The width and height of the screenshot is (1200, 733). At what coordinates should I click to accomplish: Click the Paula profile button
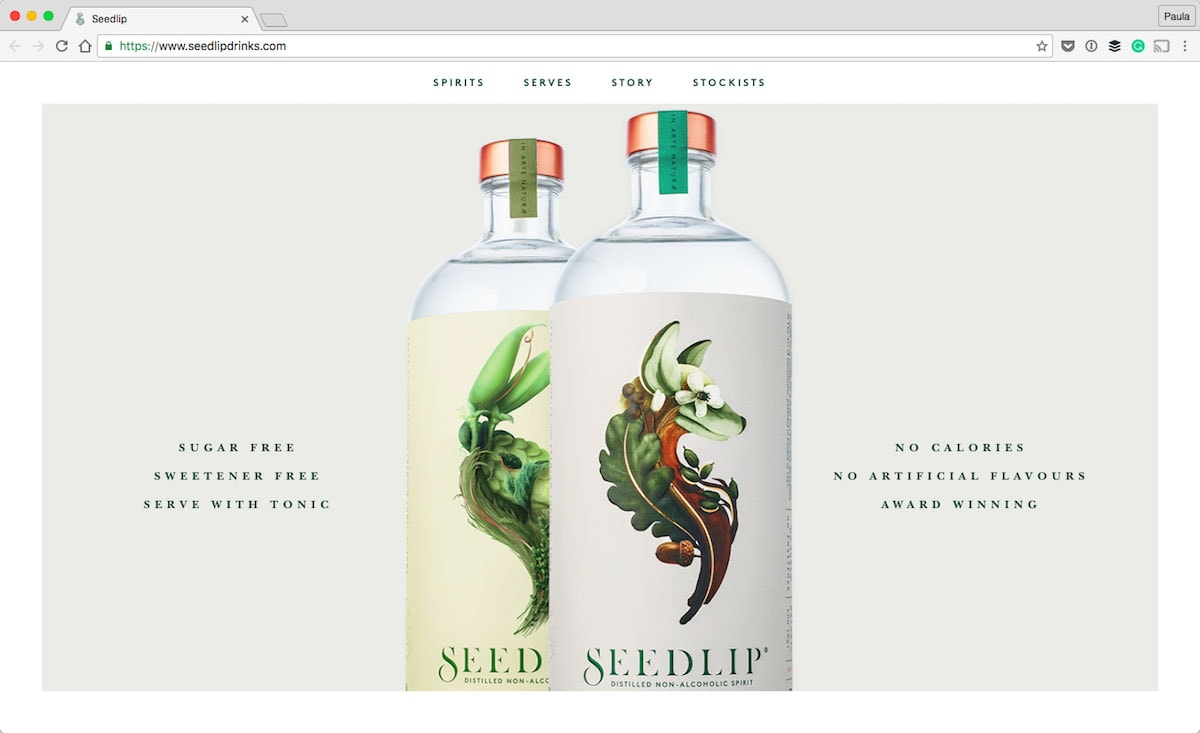[1176, 16]
